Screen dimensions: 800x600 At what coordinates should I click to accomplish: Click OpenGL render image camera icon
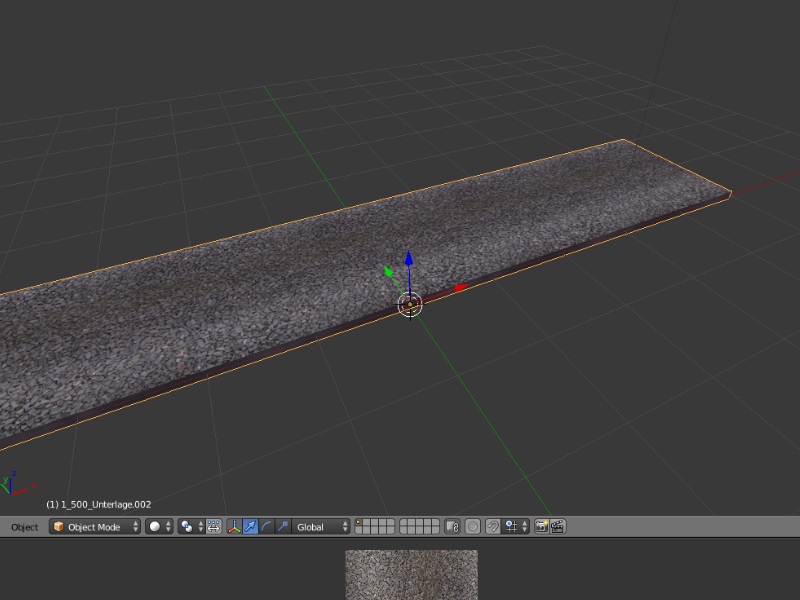tap(542, 527)
